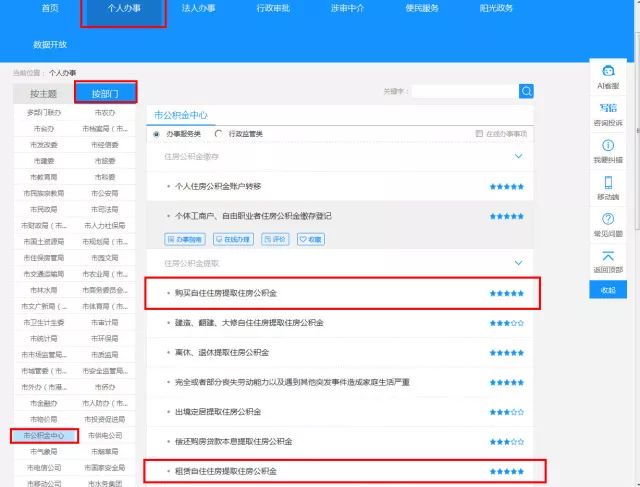The width and height of the screenshot is (640, 487).
Task: Click the 在线办理 button
Action: pos(231,240)
